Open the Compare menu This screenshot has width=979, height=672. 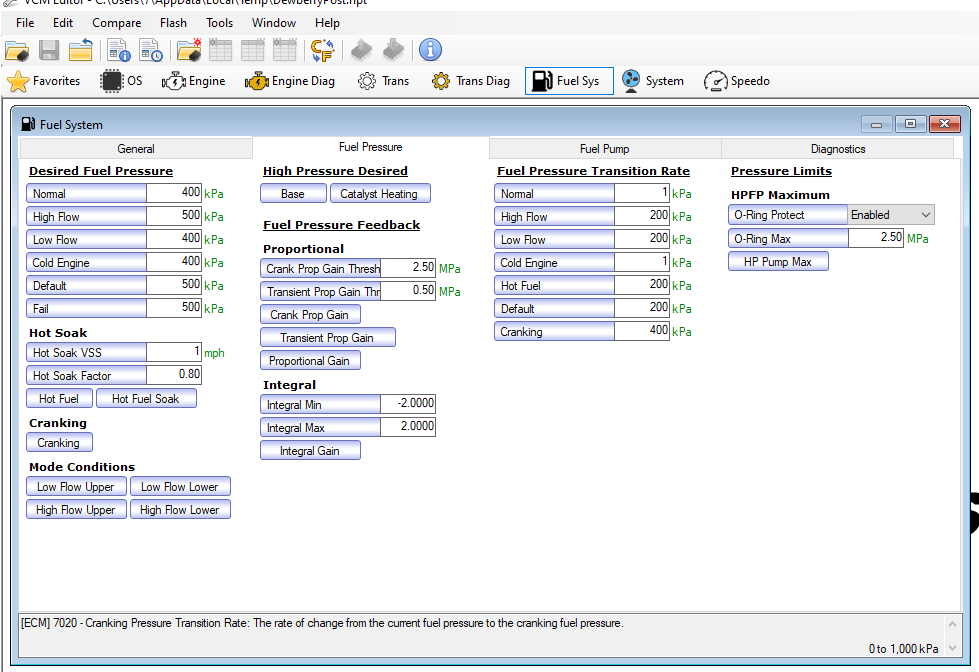pyautogui.click(x=116, y=23)
